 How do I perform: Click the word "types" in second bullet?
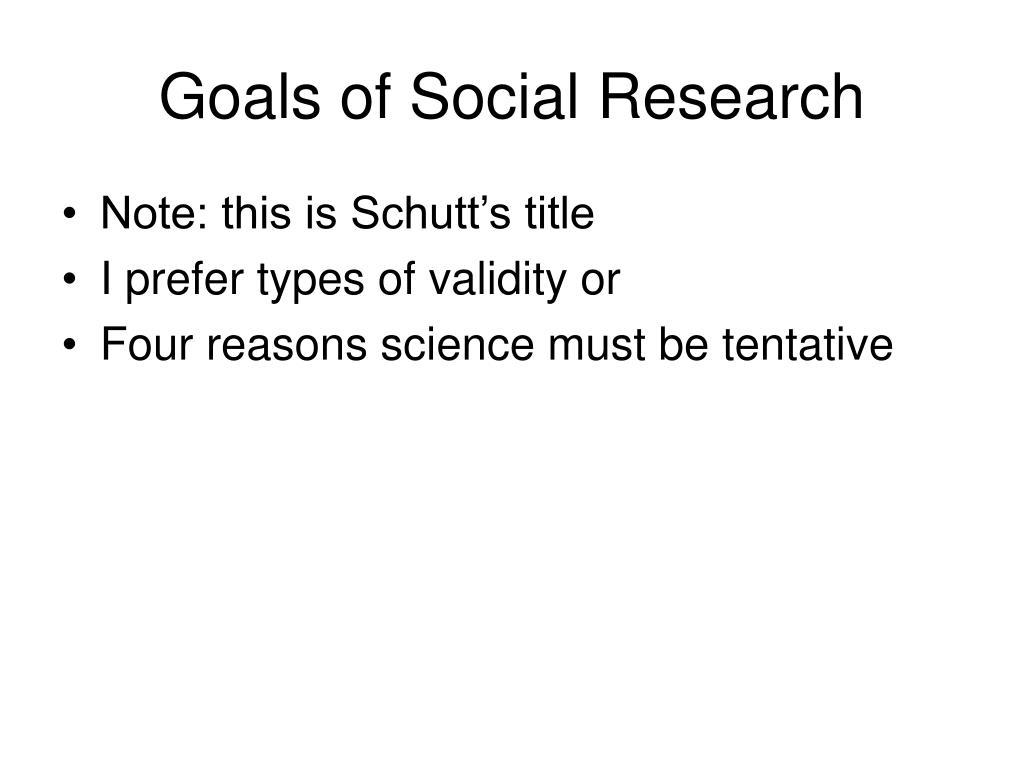point(310,280)
